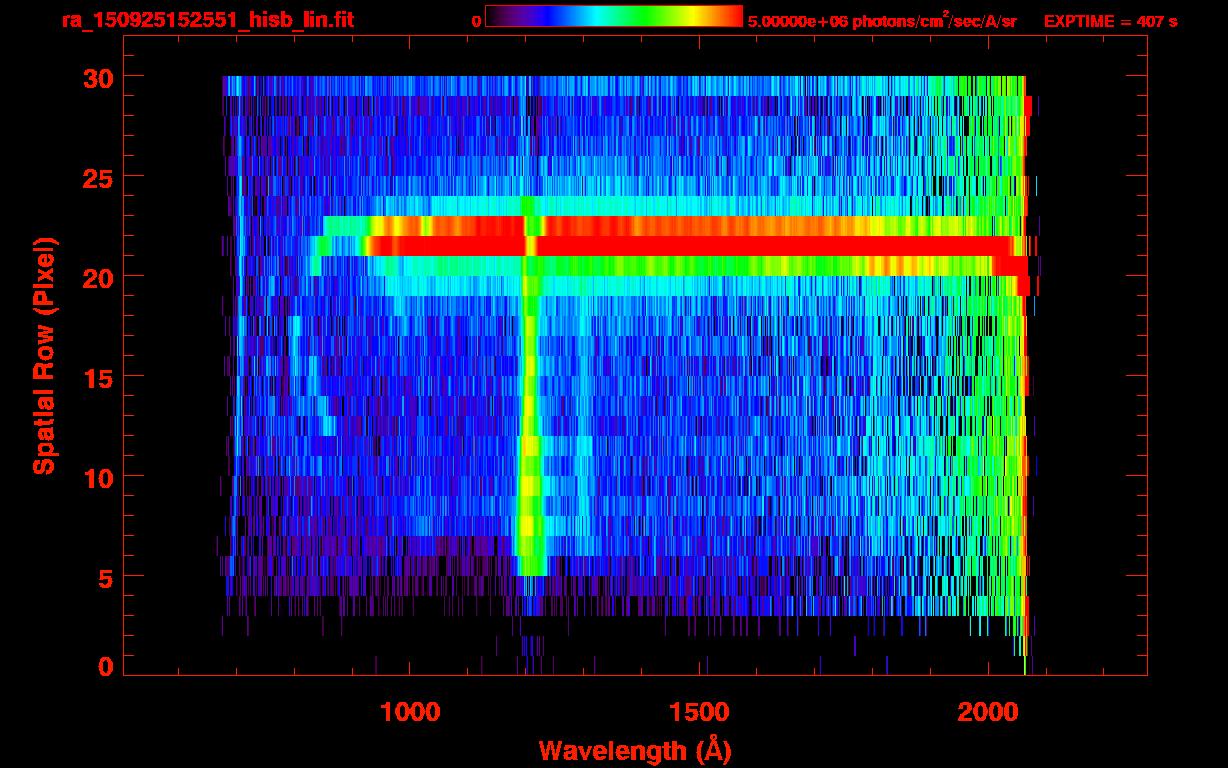Click the Spatial Row (Pixel) axis title

click(43, 355)
